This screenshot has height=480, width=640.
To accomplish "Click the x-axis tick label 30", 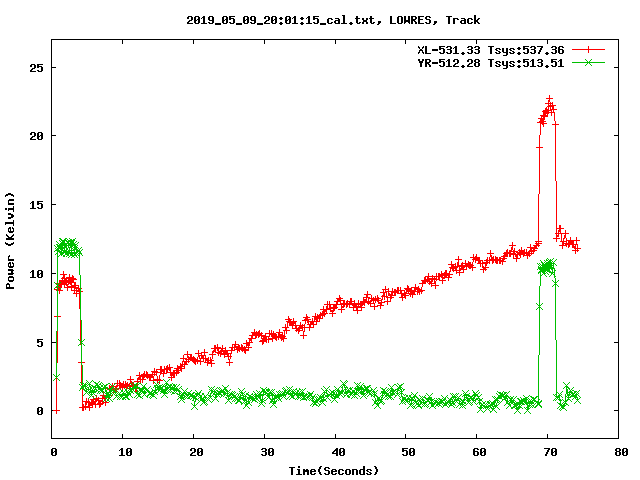I will pyautogui.click(x=267, y=452).
